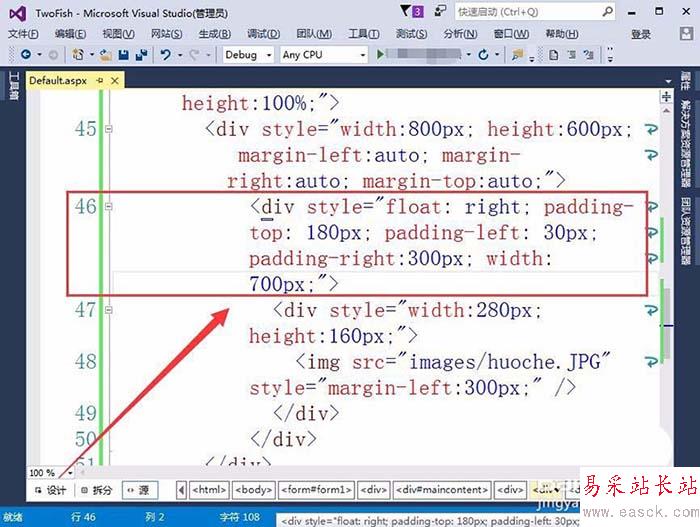Click the green Start Debugging play icon
Viewport: 700px width, 527px height.
point(380,54)
